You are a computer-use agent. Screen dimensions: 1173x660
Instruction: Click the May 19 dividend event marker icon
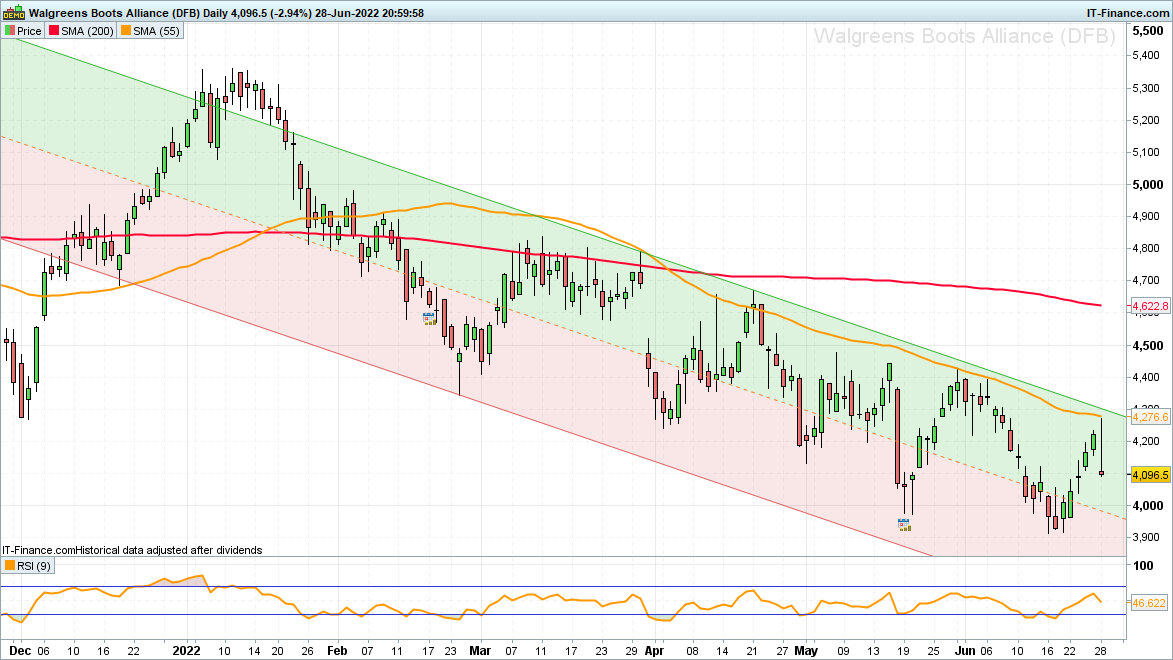(904, 525)
